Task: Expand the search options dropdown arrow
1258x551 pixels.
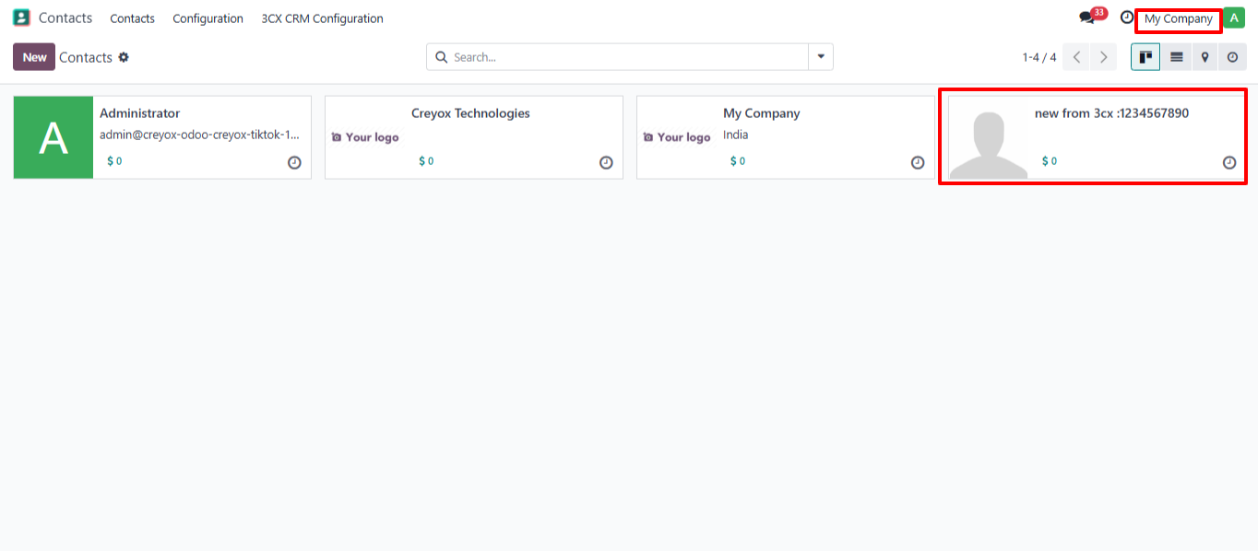Action: coord(821,57)
